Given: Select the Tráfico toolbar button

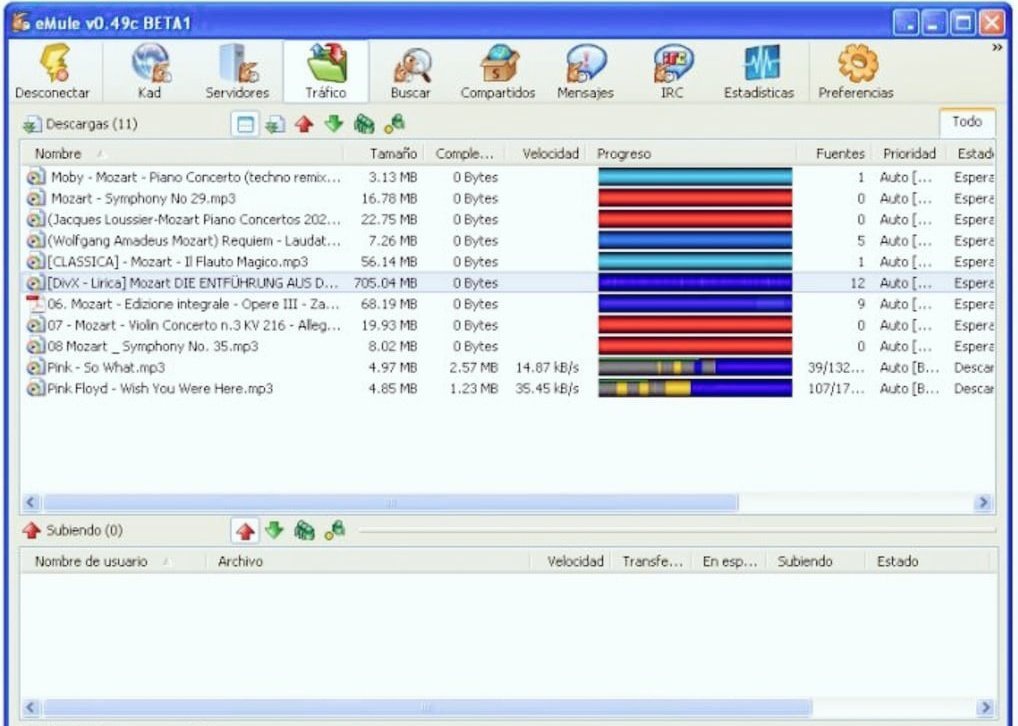Looking at the screenshot, I should (x=326, y=71).
